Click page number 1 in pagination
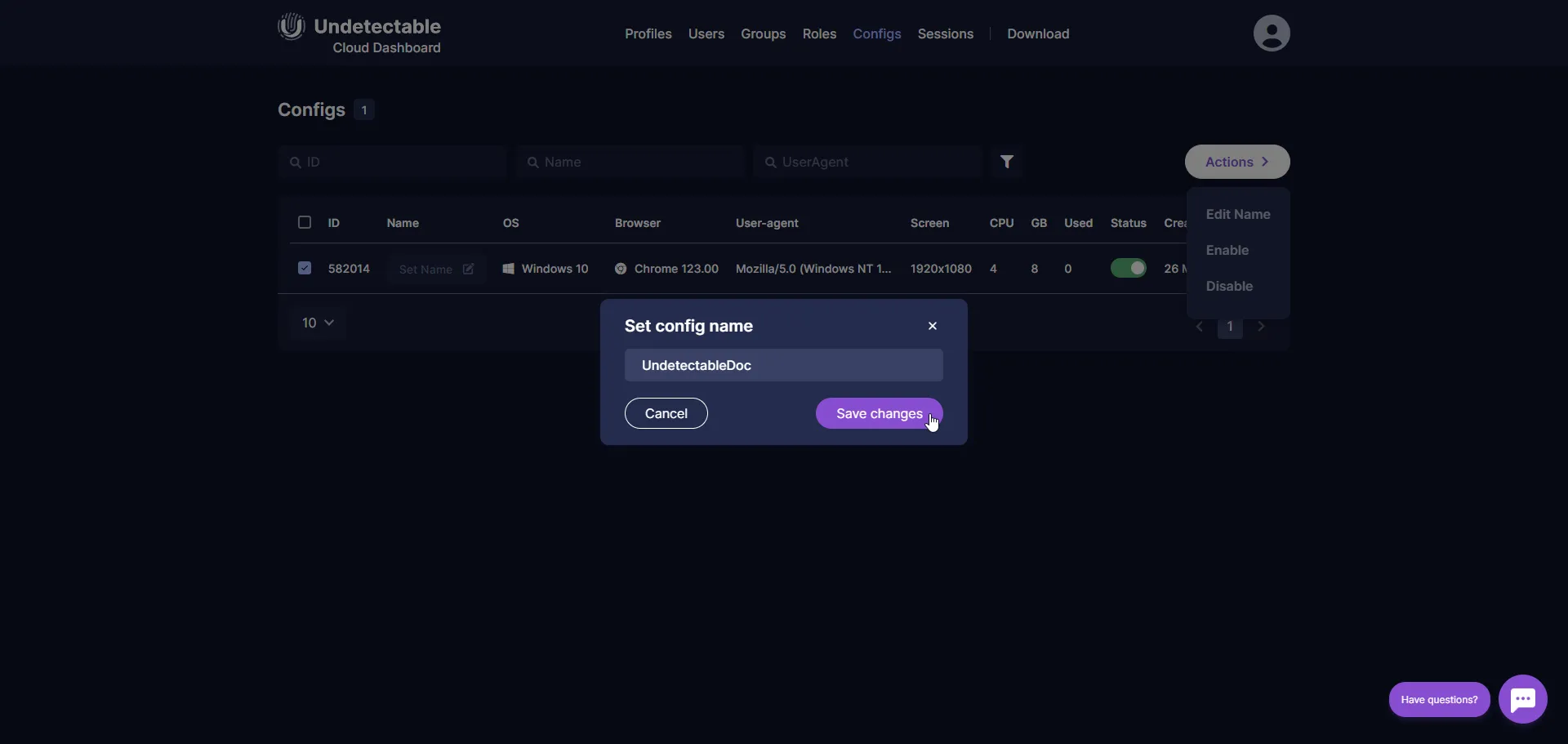The height and width of the screenshot is (744, 1568). pyautogui.click(x=1230, y=327)
